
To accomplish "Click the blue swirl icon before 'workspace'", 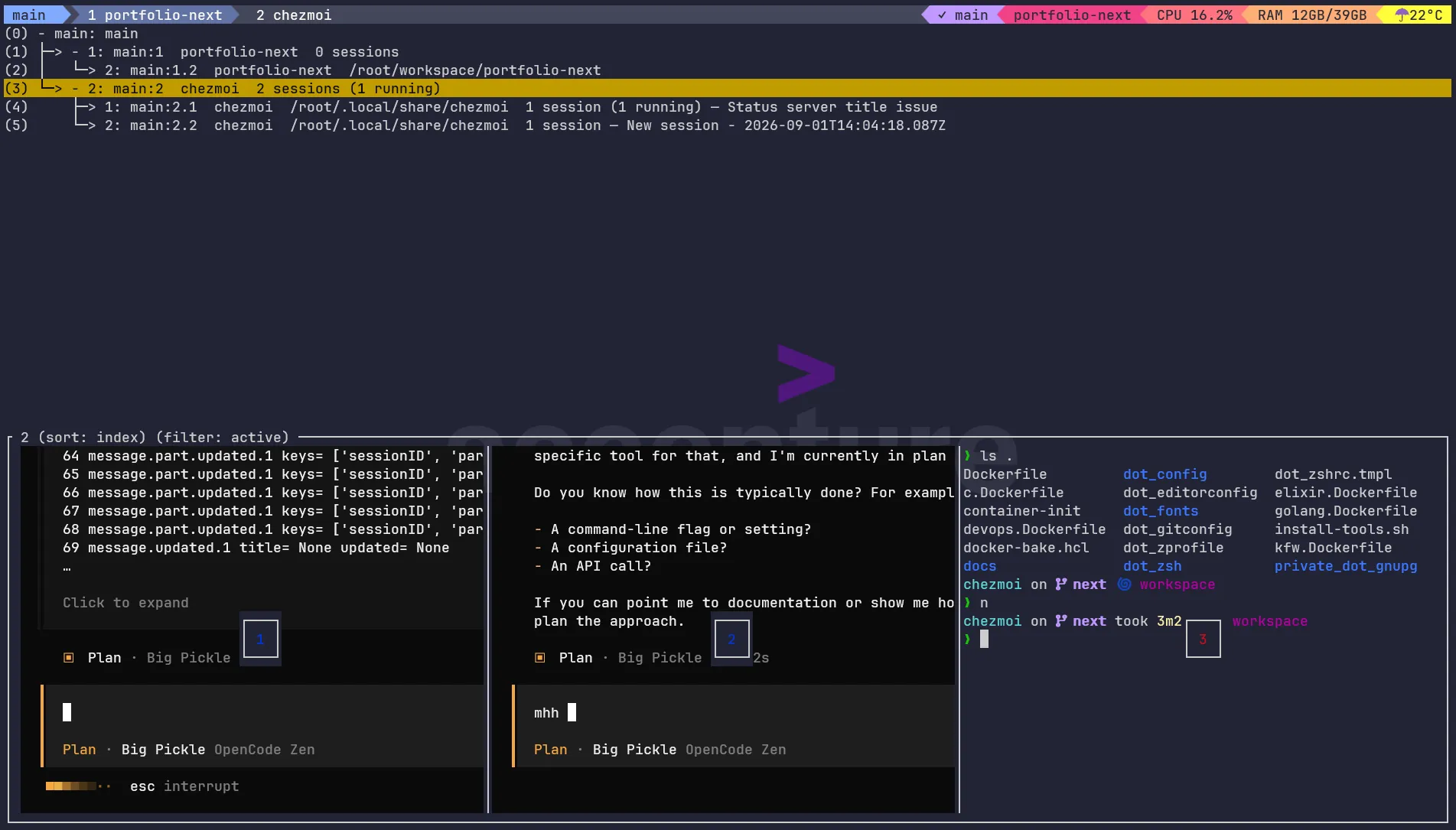I will tap(1124, 584).
